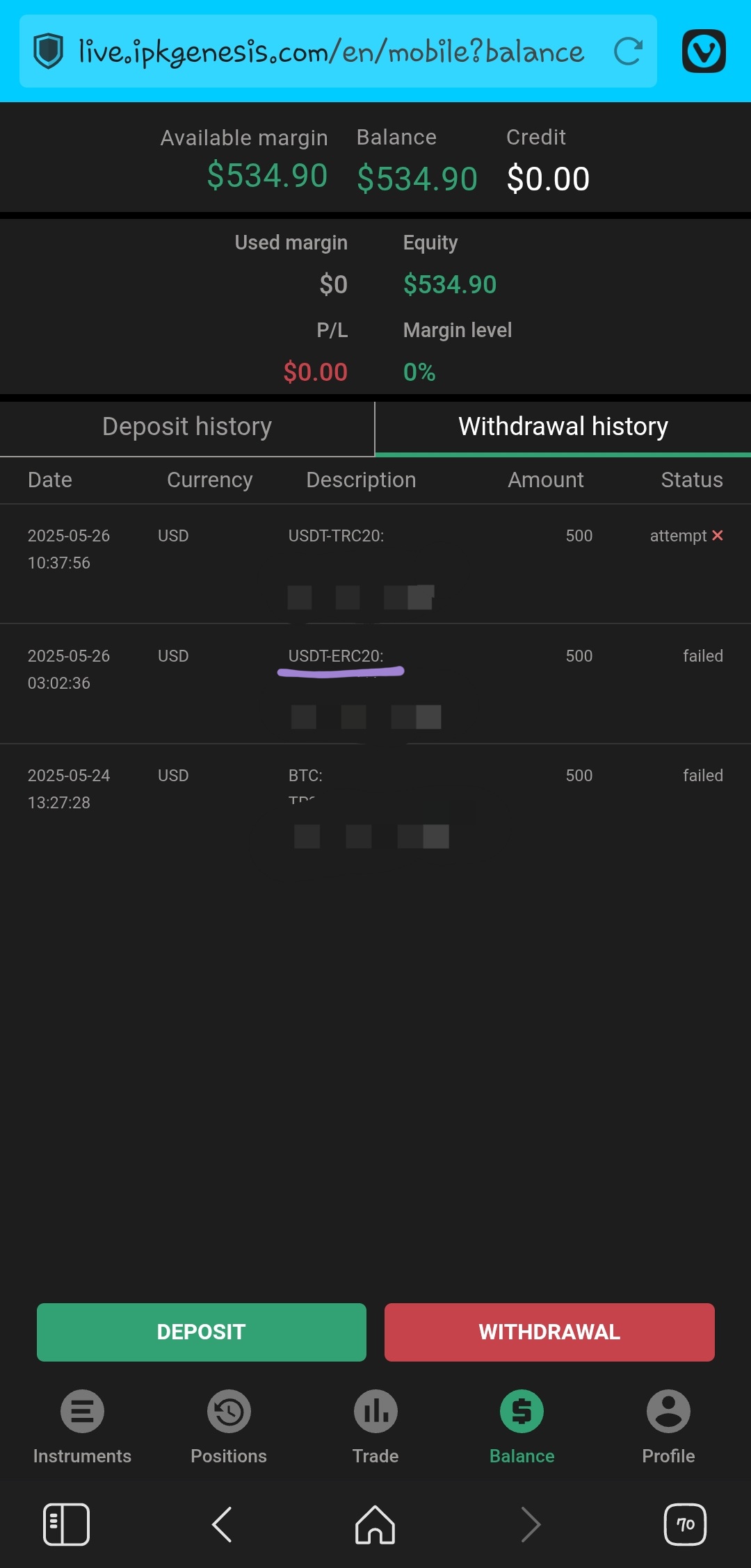Image resolution: width=751 pixels, height=1568 pixels.
Task: Cancel the attempt withdrawal with red X
Action: pyautogui.click(x=718, y=535)
